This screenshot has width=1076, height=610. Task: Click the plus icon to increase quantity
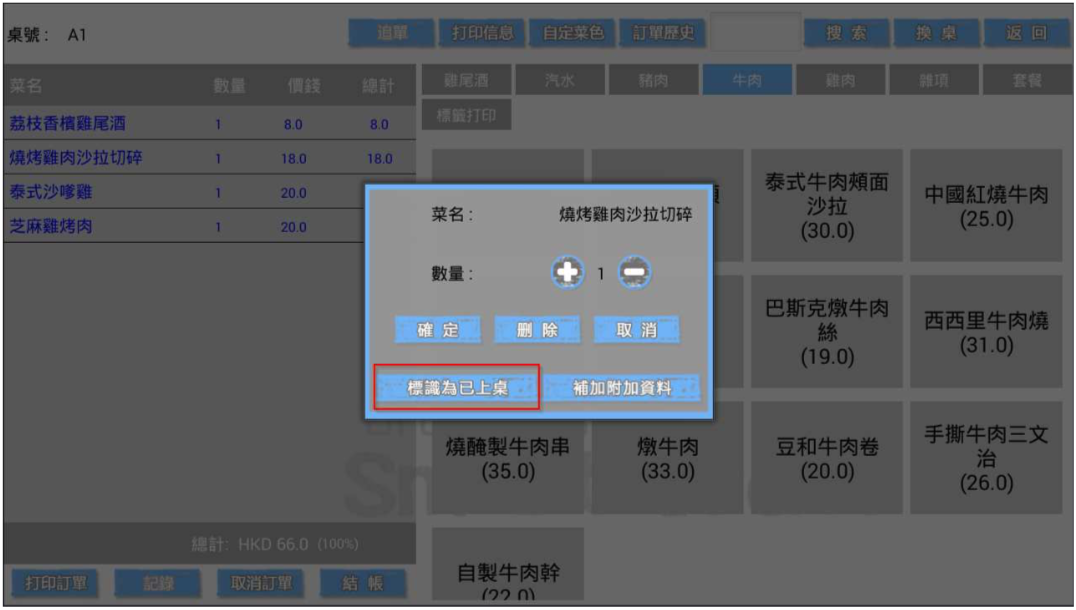click(x=568, y=272)
